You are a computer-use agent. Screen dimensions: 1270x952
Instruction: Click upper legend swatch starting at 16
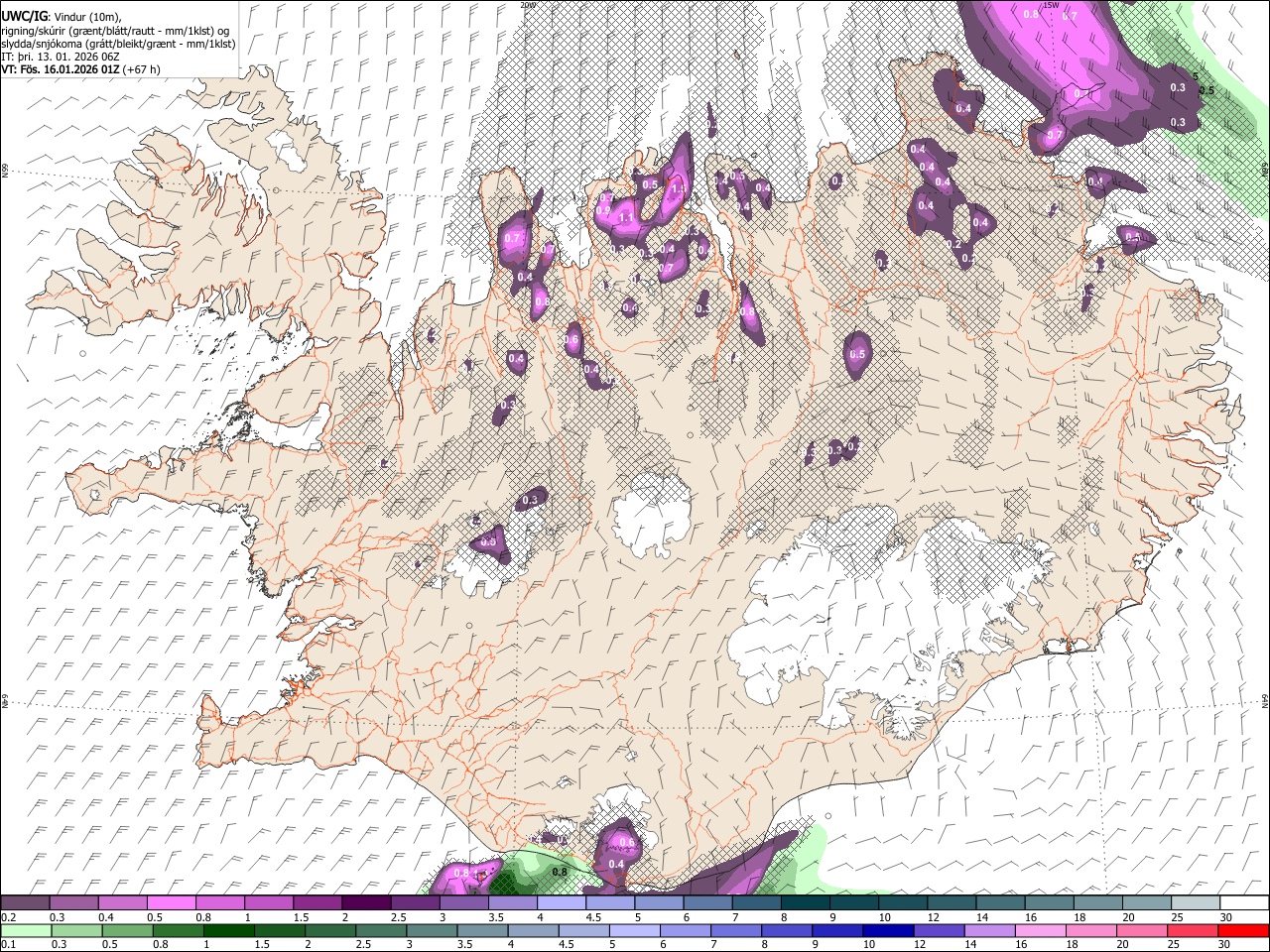point(1049,902)
